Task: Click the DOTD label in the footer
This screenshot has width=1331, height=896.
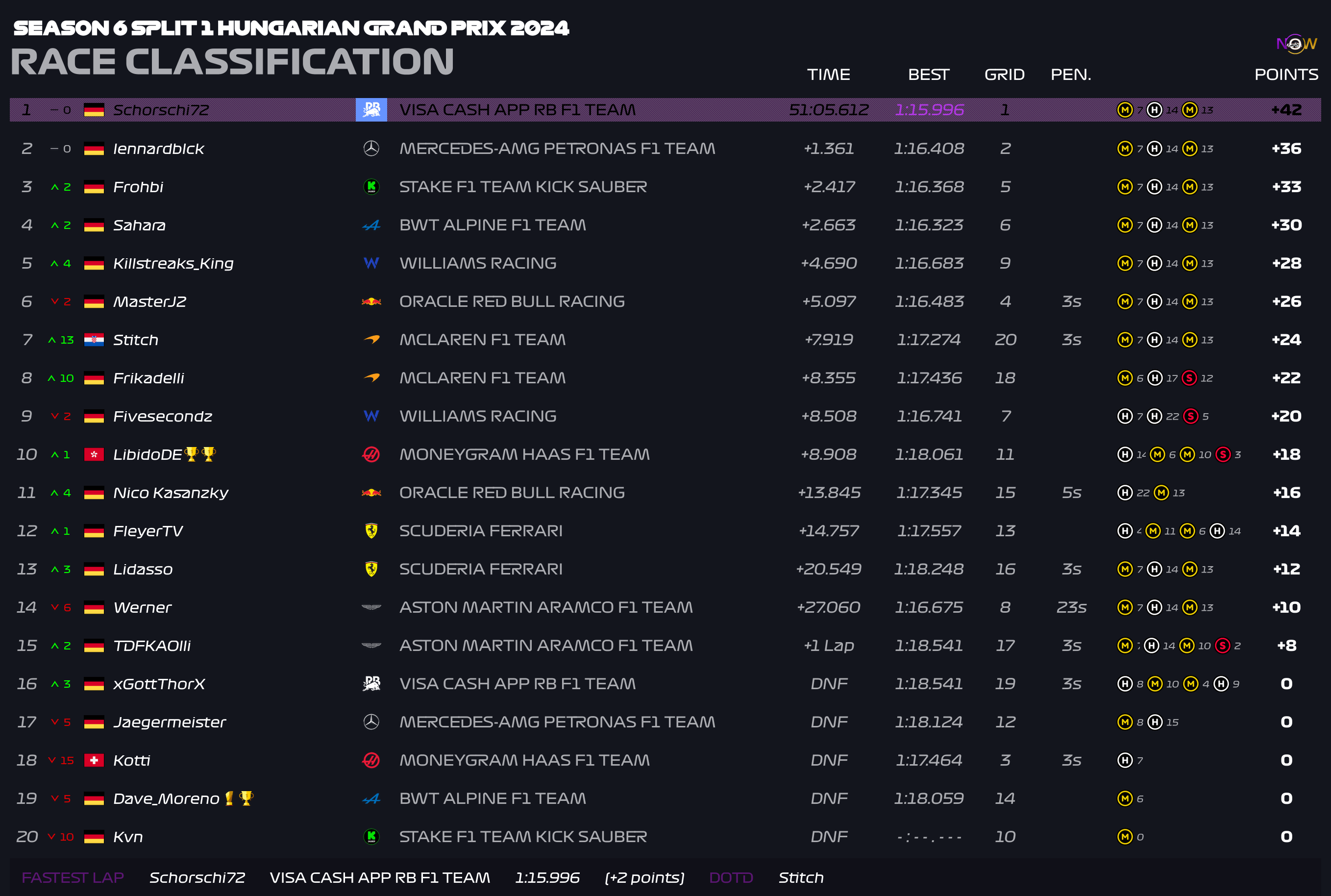Action: (x=731, y=878)
